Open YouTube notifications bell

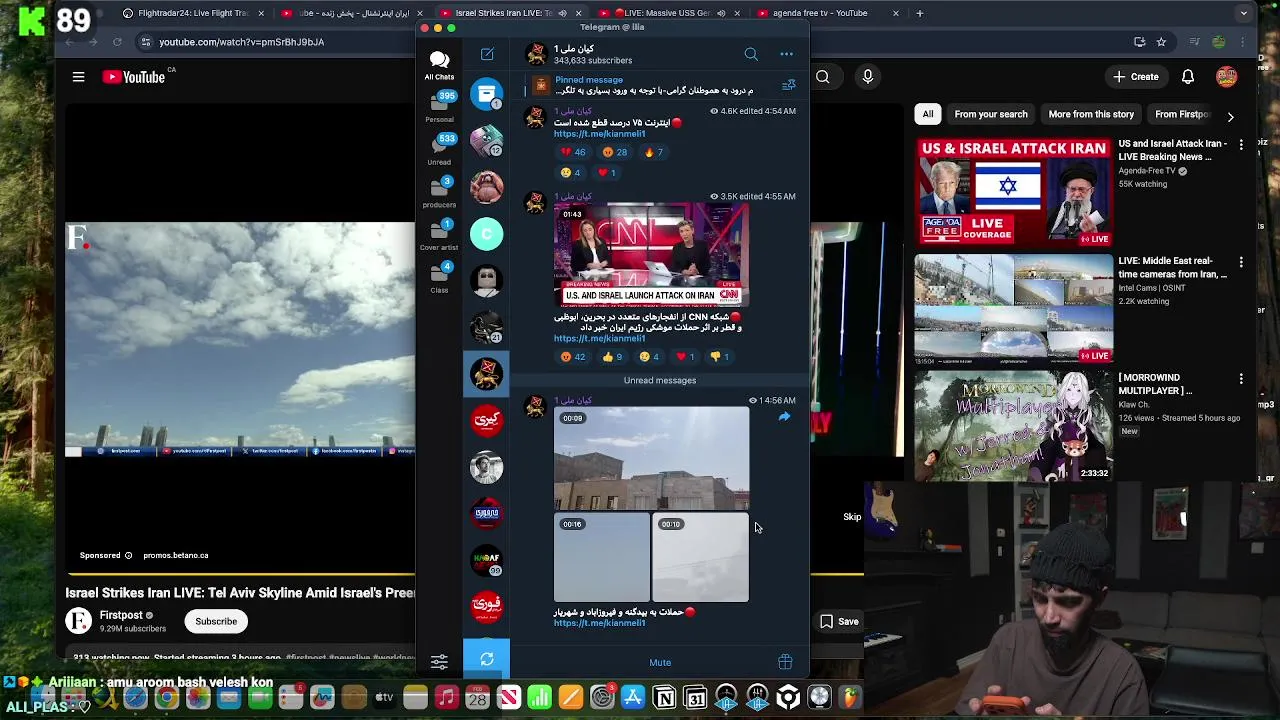[x=1188, y=77]
